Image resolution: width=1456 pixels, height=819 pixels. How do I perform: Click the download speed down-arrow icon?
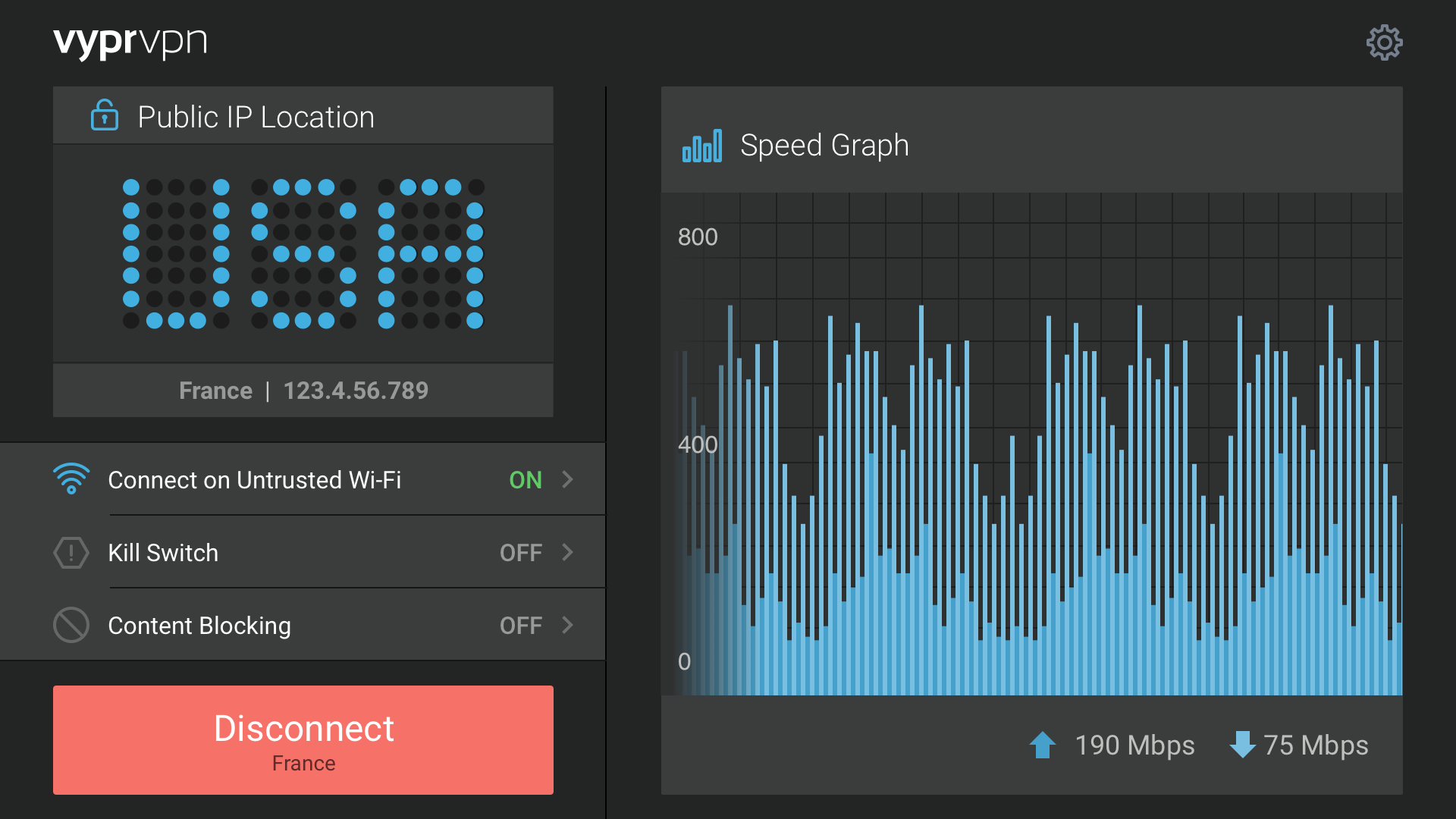click(x=1242, y=745)
